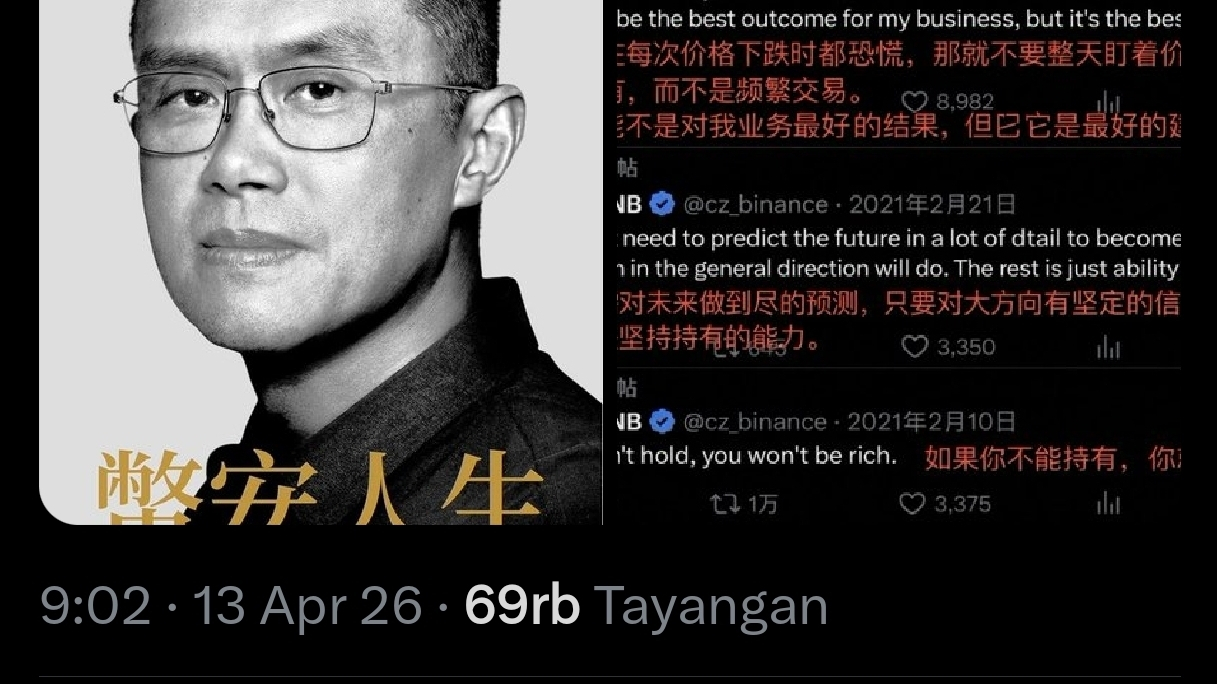Like the tweet showing 3,350 likes
The width and height of the screenshot is (1217, 684).
914,346
